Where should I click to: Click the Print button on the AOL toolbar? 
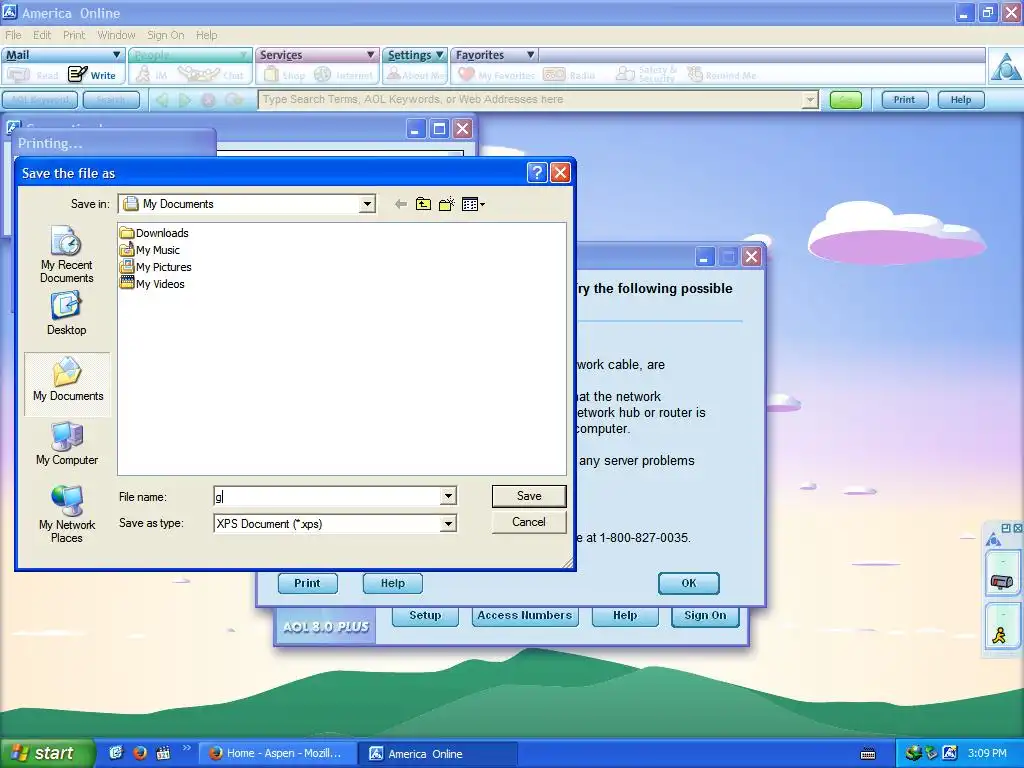click(x=904, y=100)
